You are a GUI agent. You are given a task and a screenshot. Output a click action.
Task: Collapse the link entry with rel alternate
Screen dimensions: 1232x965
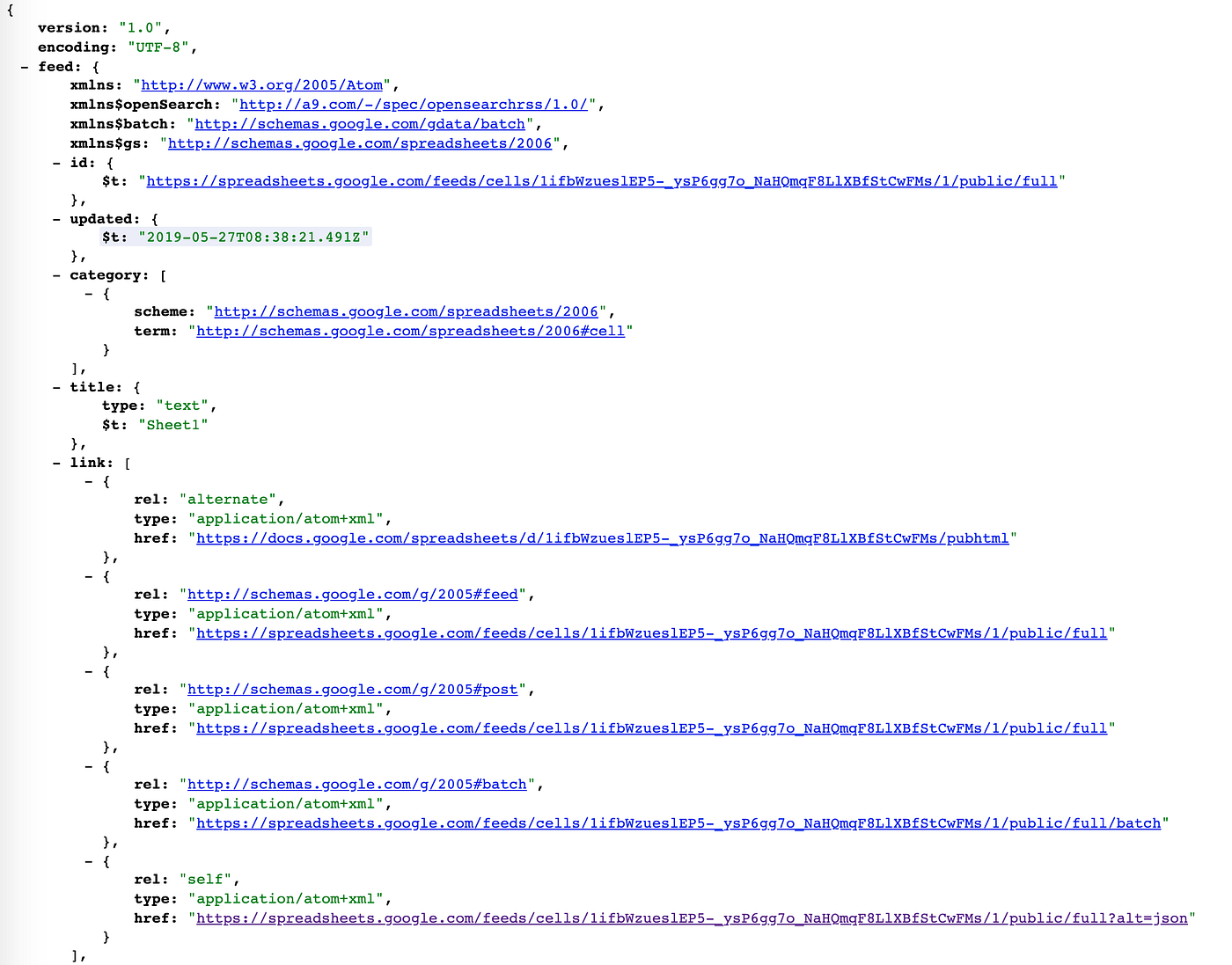(x=89, y=481)
